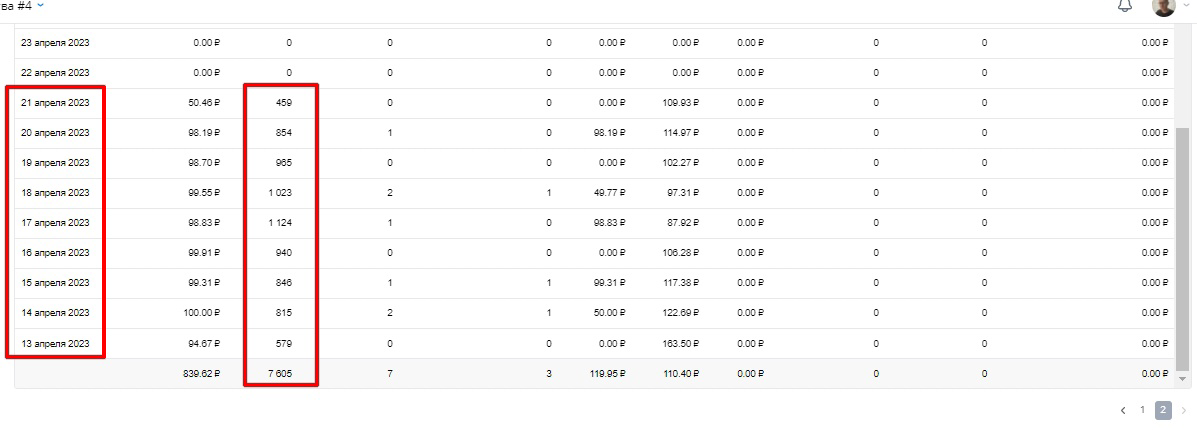
Task: Select page 2 in pagination
Action: tap(1163, 410)
